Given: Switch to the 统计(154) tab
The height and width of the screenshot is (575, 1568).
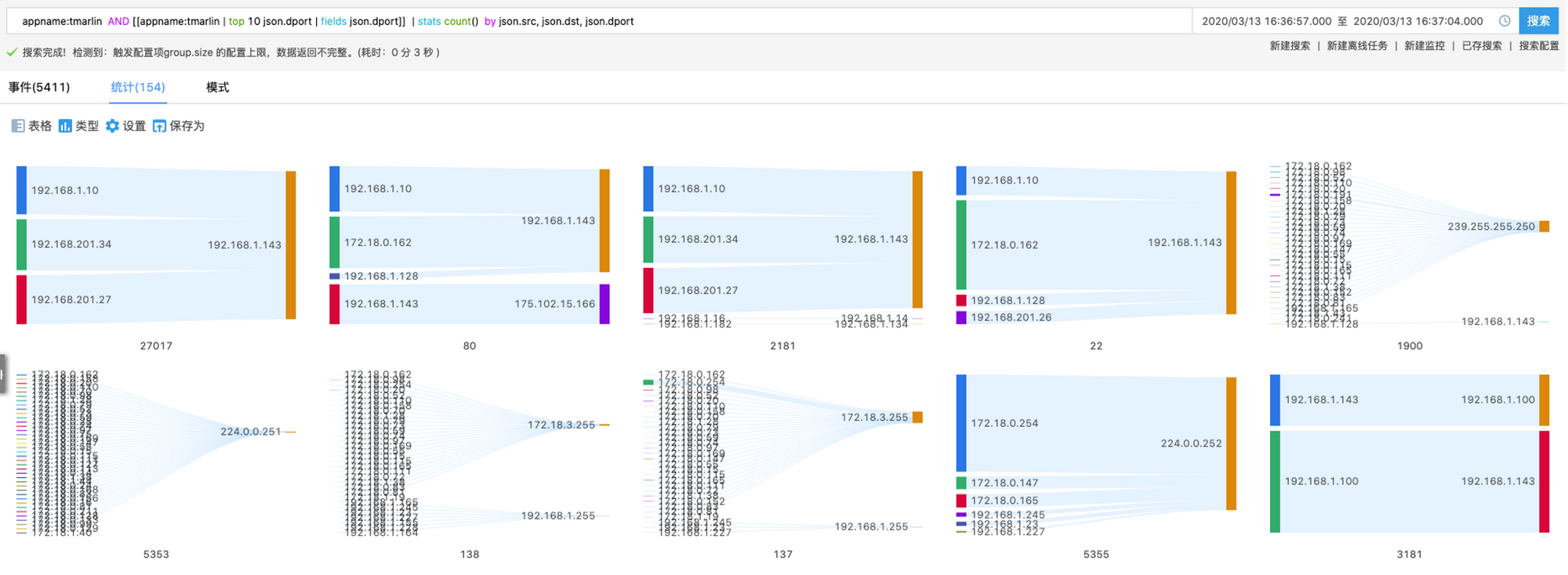Looking at the screenshot, I should click(138, 87).
